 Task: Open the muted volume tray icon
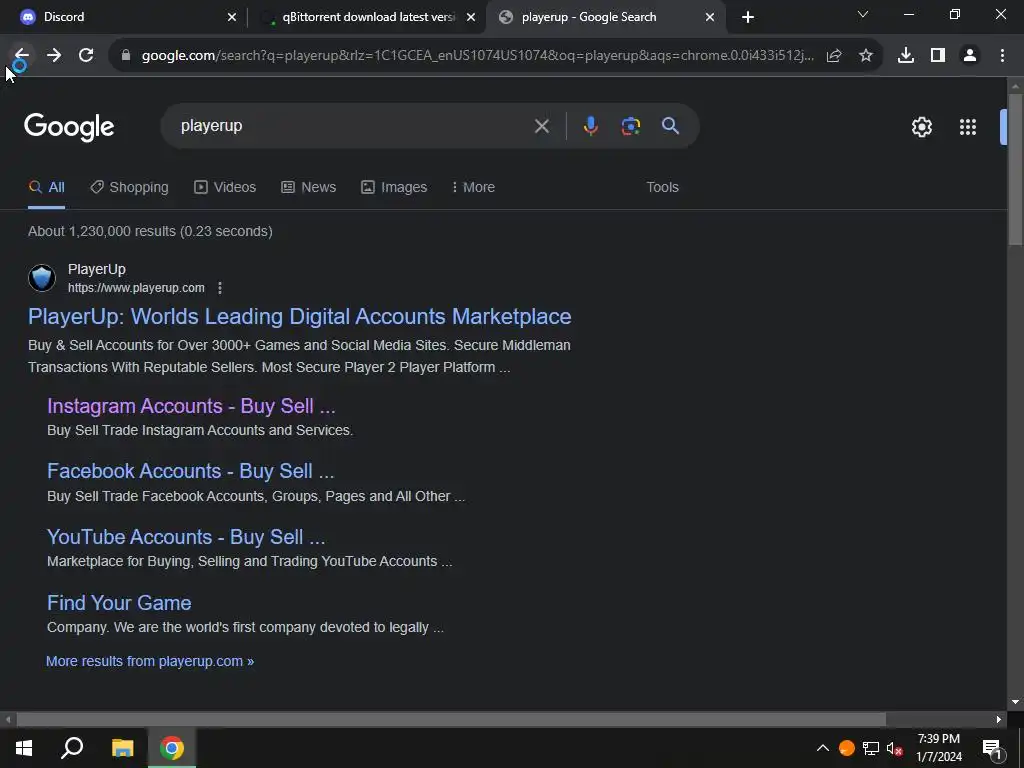pyautogui.click(x=895, y=748)
